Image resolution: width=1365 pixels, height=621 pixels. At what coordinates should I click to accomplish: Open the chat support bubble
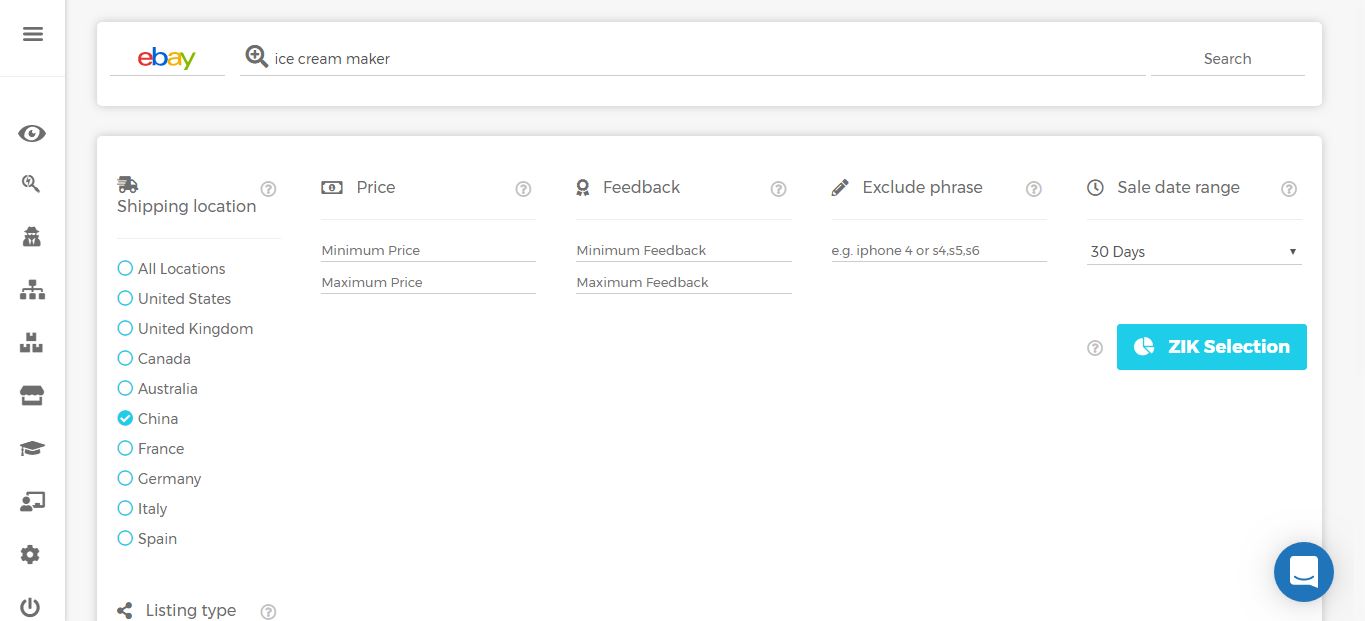(1303, 572)
